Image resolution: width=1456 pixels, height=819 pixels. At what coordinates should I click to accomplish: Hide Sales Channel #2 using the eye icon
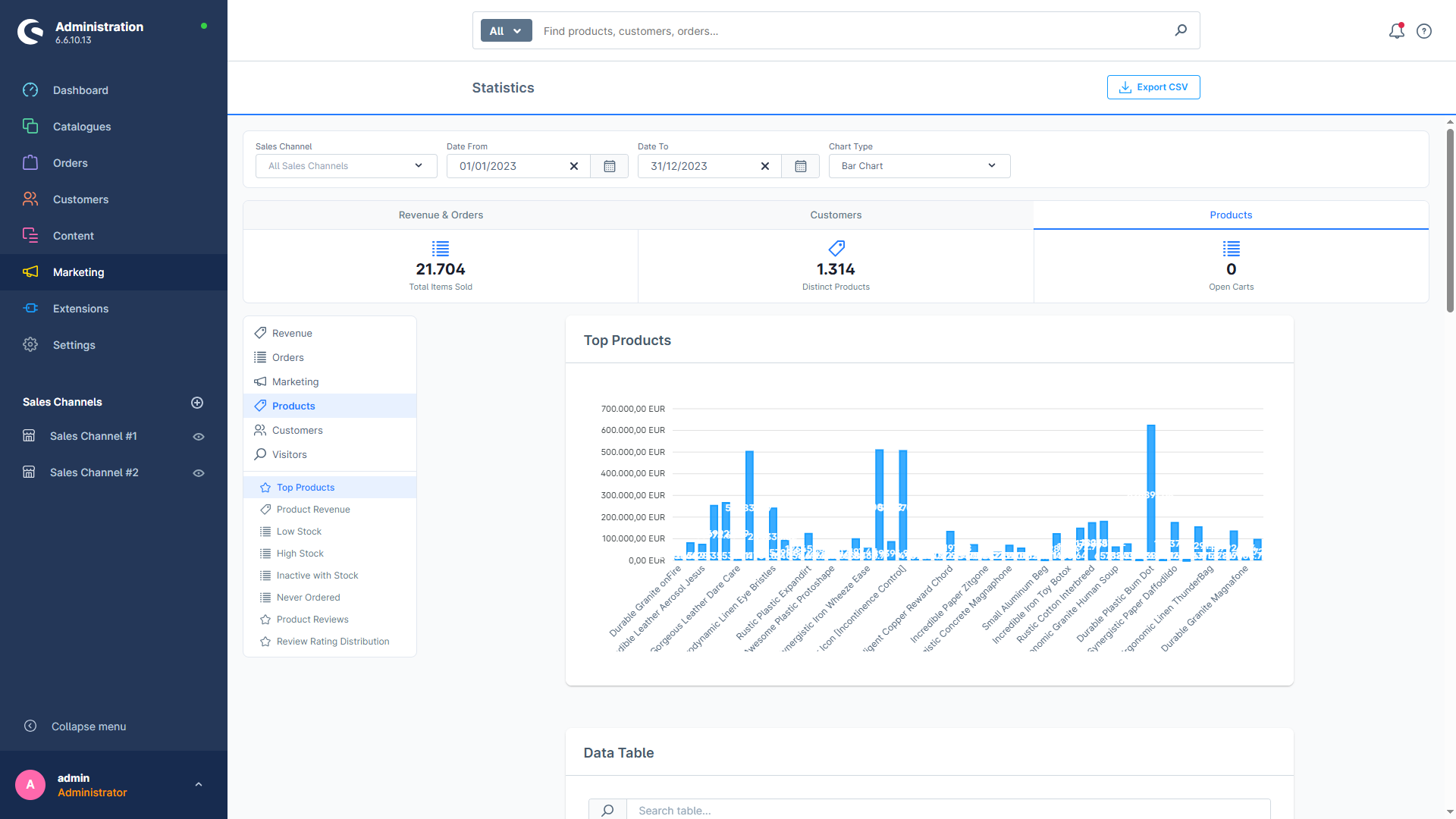198,472
